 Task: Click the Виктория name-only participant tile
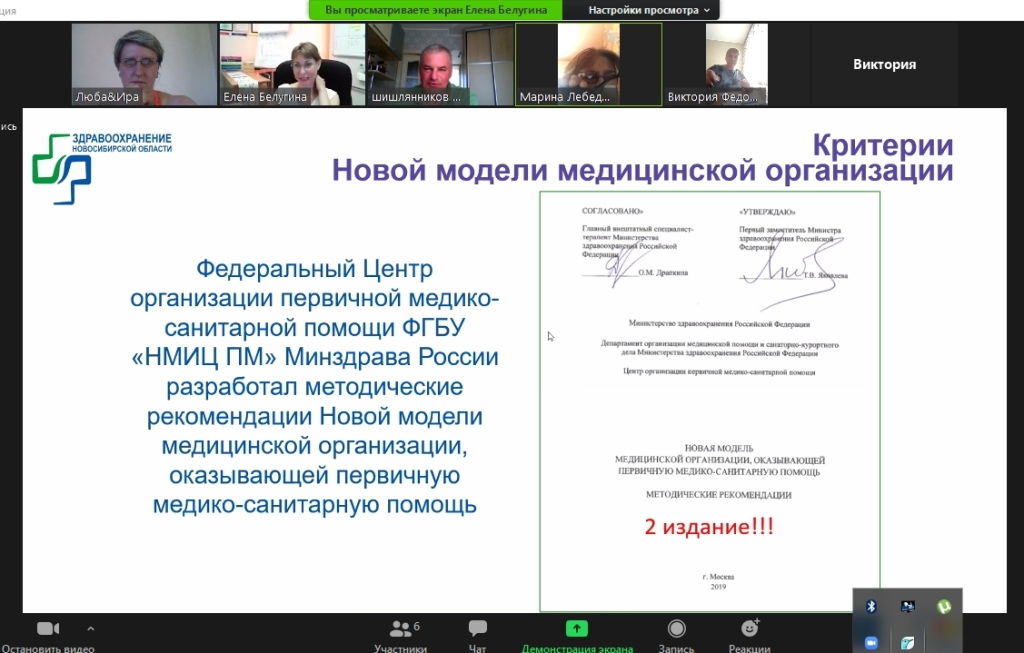tap(884, 64)
